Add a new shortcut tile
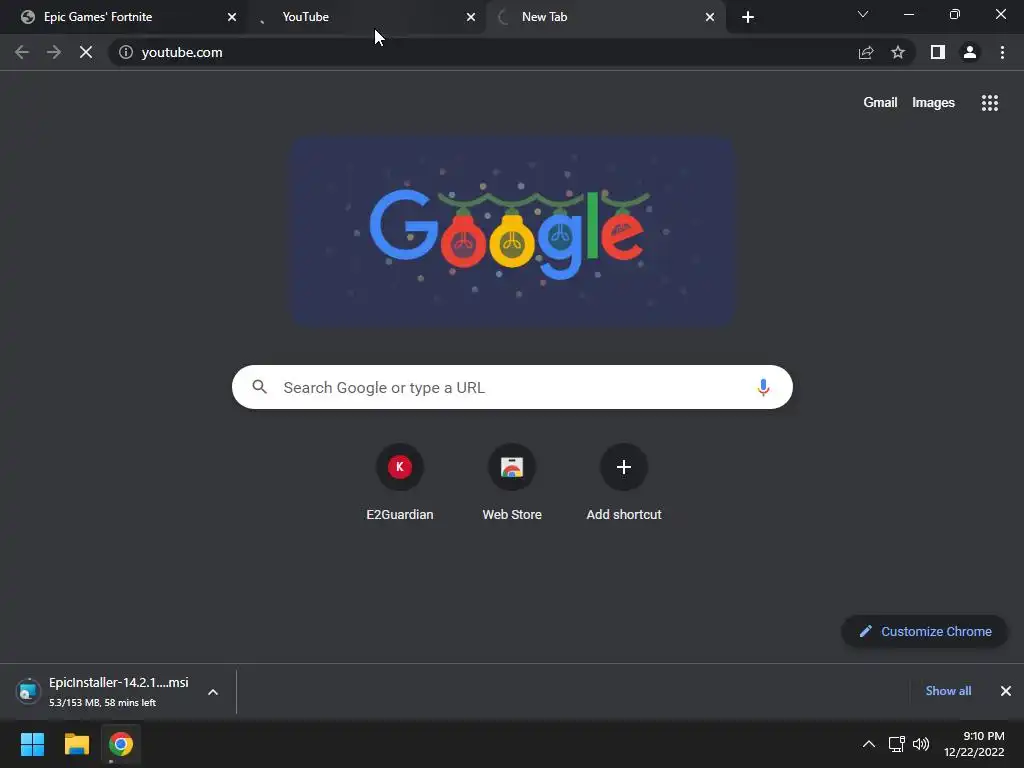Screen dimensions: 1024x768 tap(624, 482)
